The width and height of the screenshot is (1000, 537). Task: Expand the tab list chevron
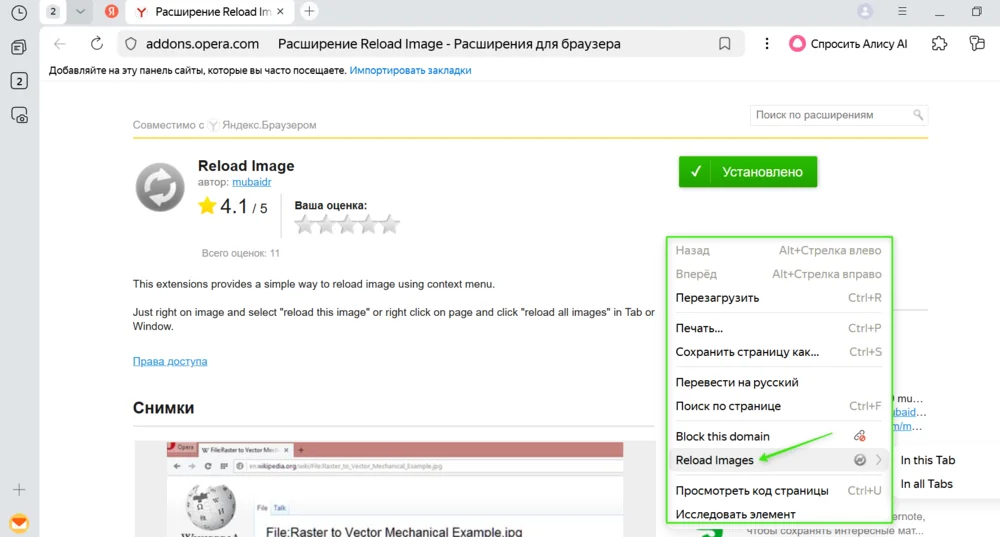(80, 11)
